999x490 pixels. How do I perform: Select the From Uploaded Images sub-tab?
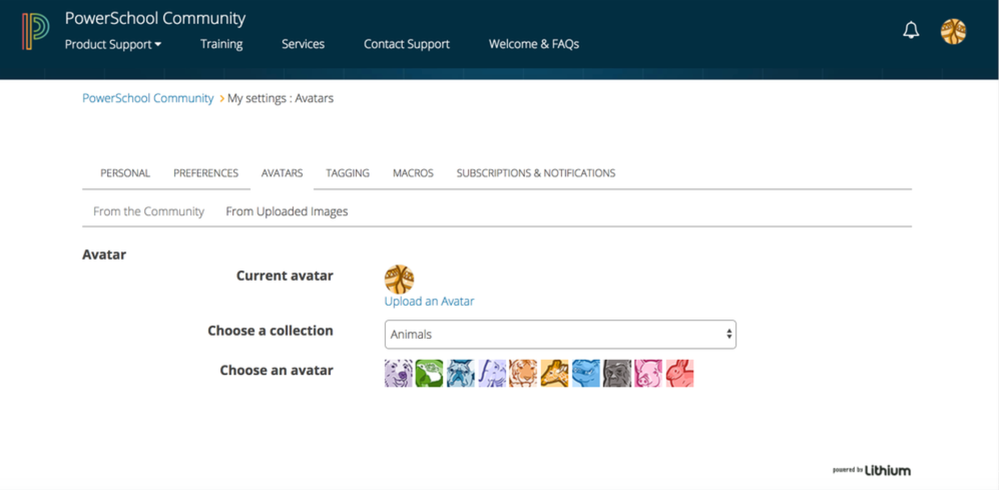[287, 212]
